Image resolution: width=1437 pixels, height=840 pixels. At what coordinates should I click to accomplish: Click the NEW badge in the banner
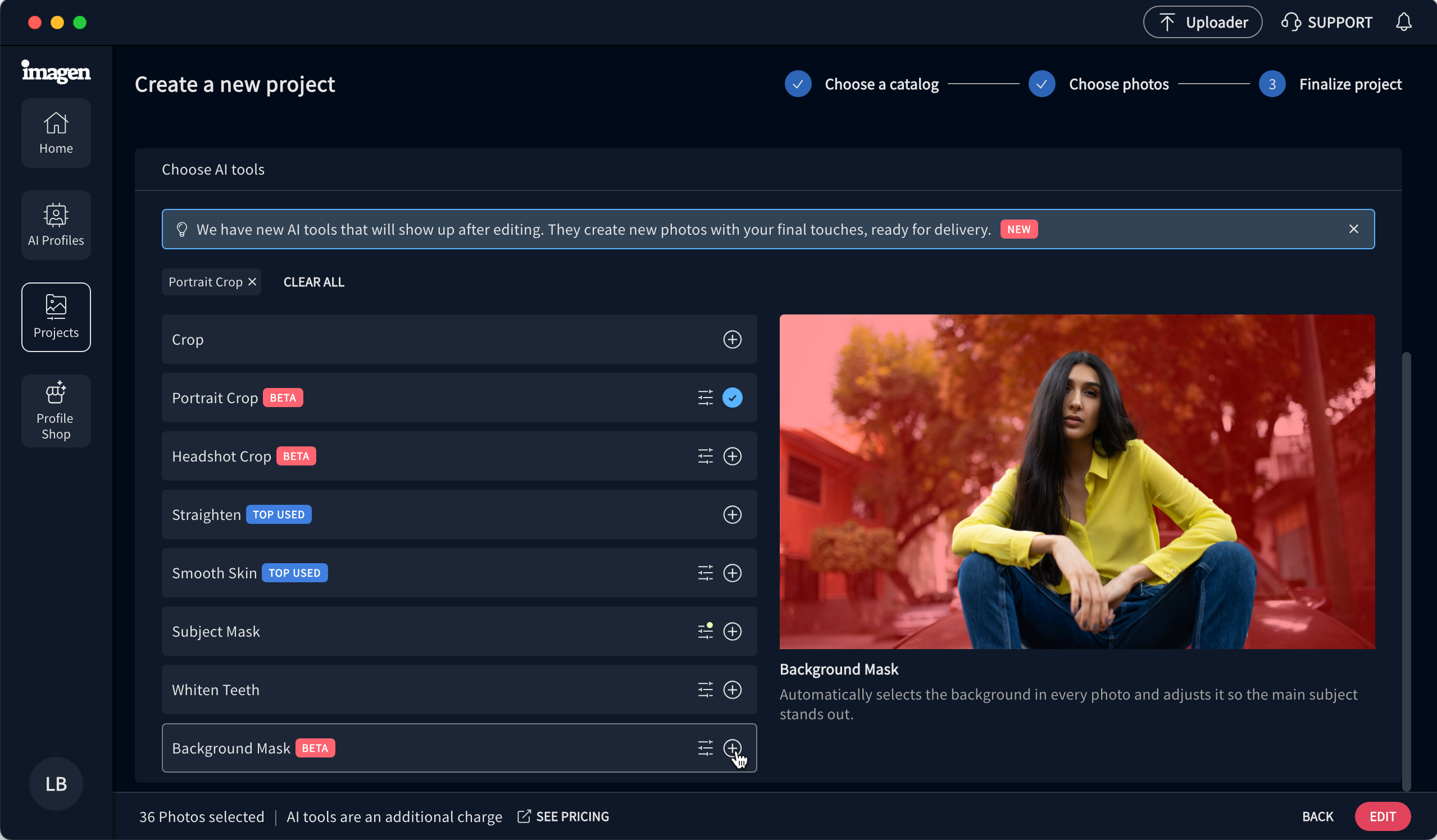click(1018, 229)
